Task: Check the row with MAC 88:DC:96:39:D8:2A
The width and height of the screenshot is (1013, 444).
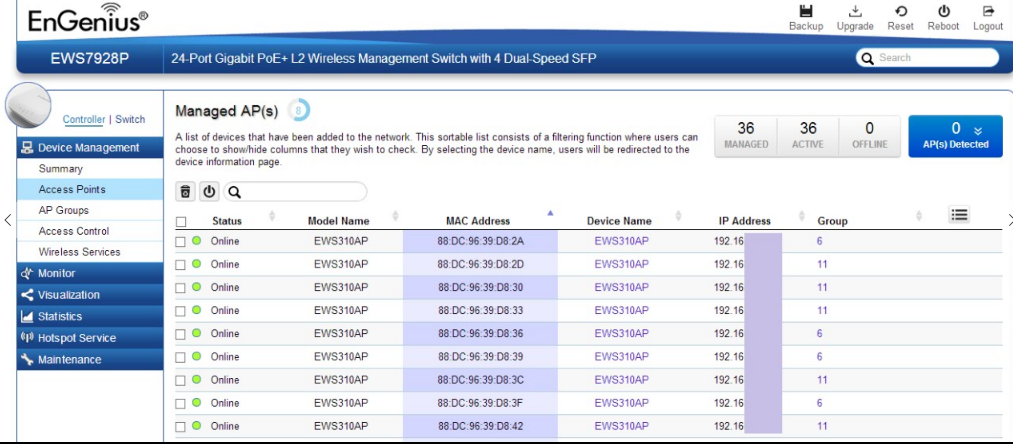Action: coord(181,242)
